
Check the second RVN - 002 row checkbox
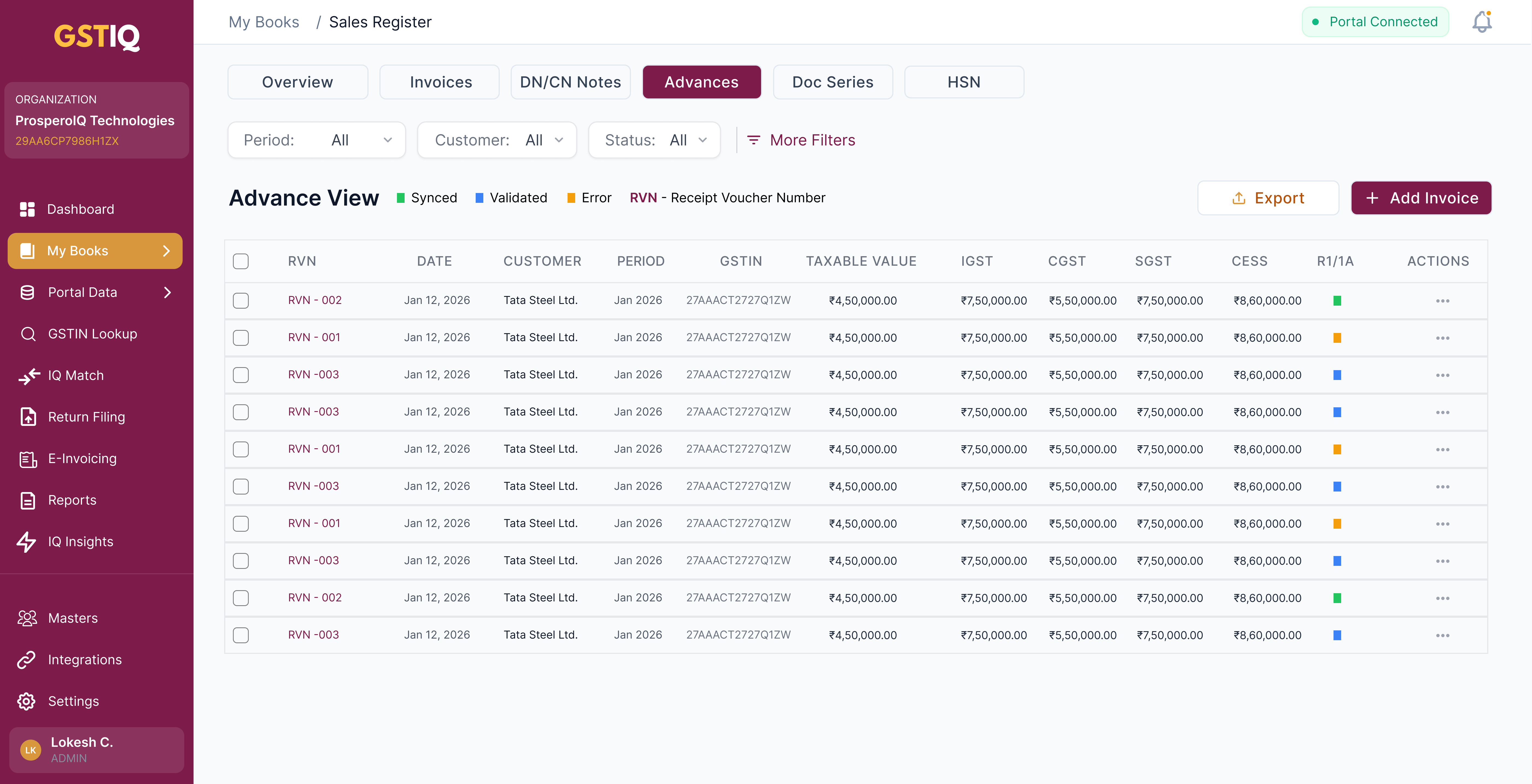241,598
